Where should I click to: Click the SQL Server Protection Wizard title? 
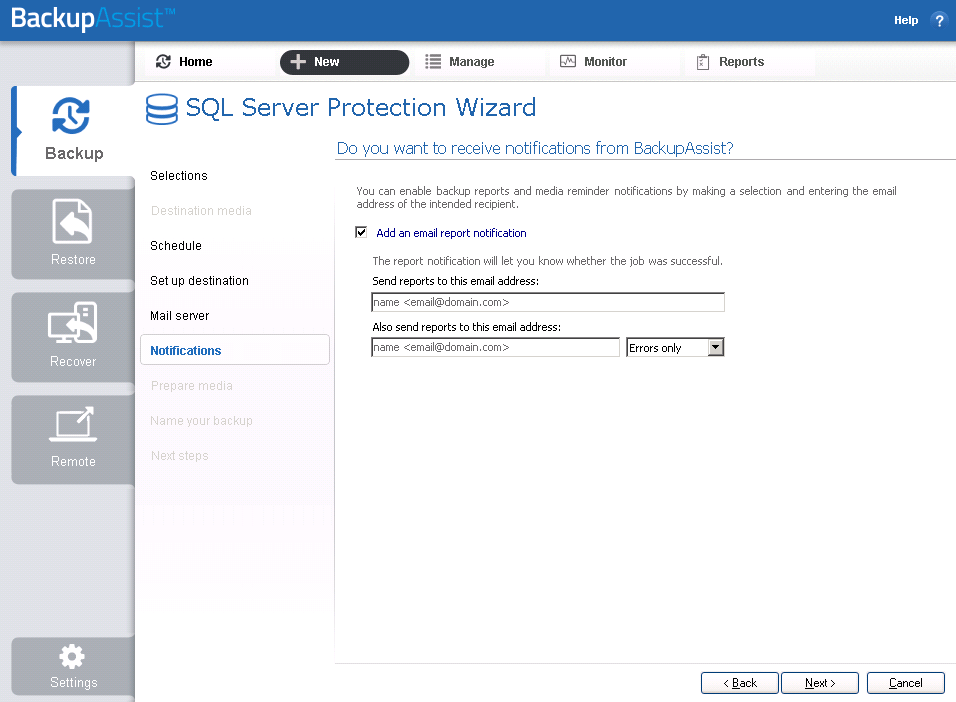[361, 108]
